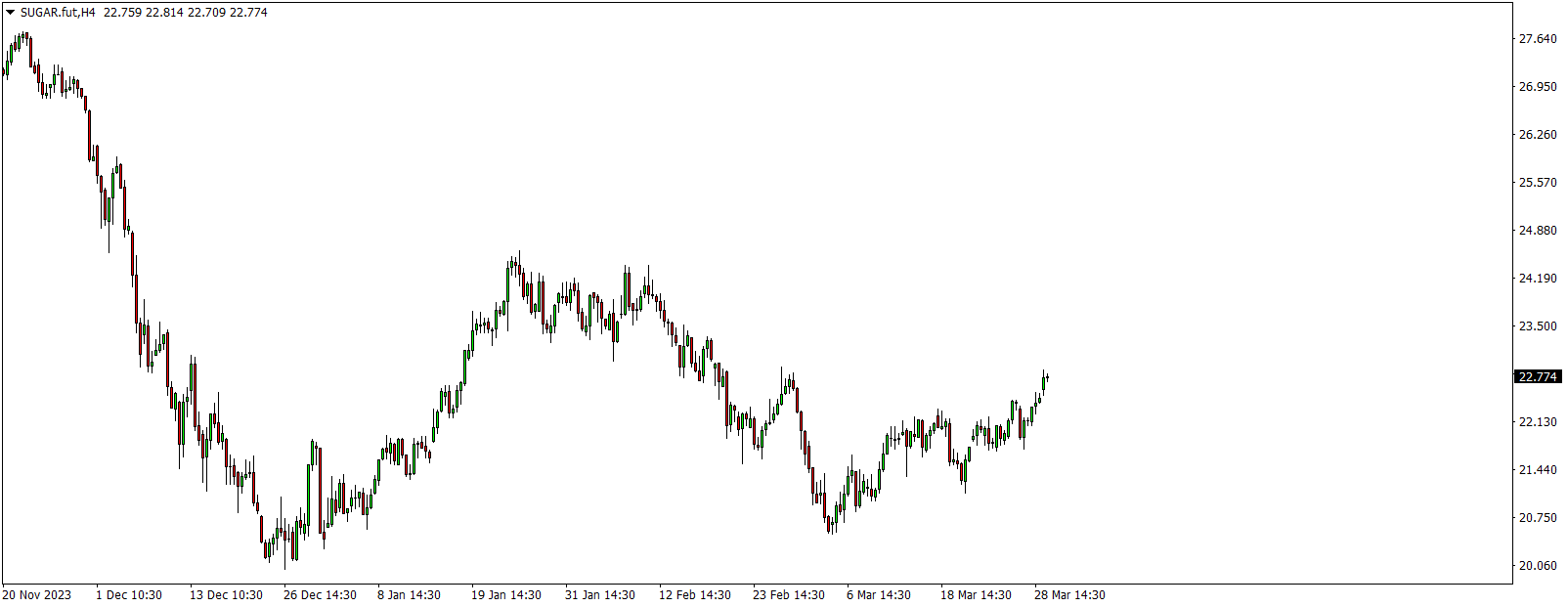Select the 1 Dec 10:30 time marker
Viewport: 1568px width, 607px height.
129,595
